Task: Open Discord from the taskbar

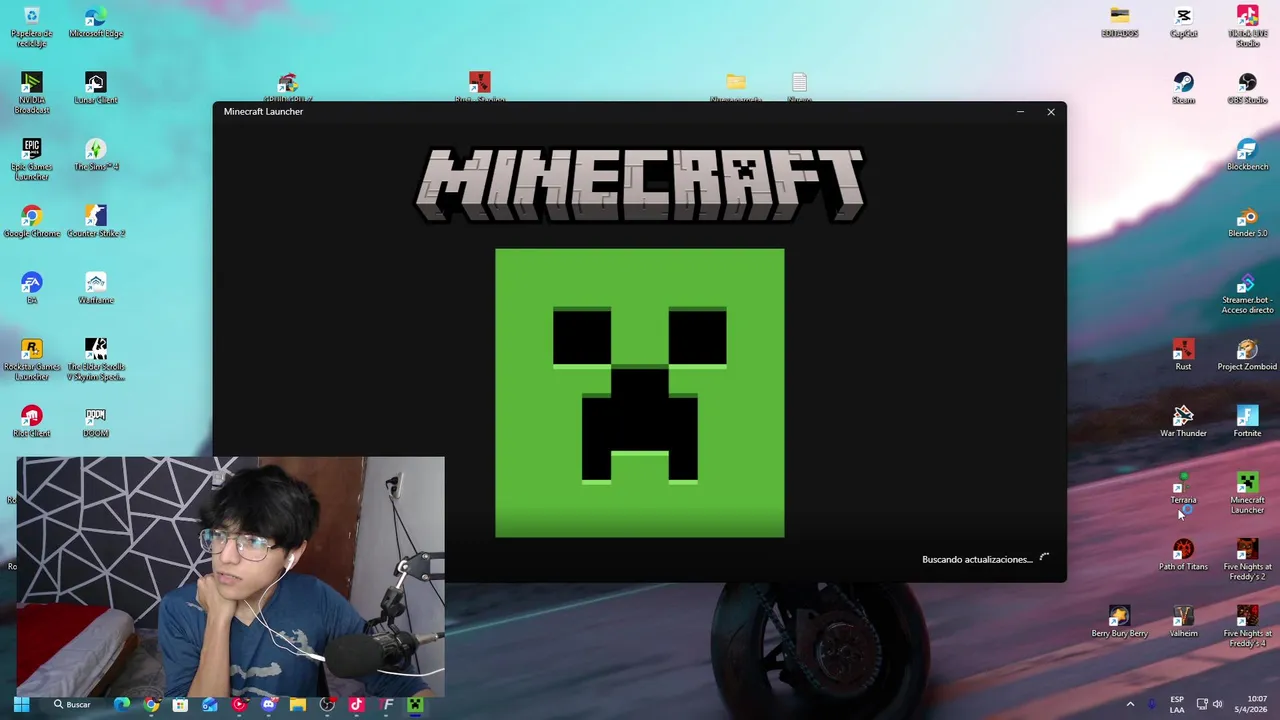Action: click(268, 704)
